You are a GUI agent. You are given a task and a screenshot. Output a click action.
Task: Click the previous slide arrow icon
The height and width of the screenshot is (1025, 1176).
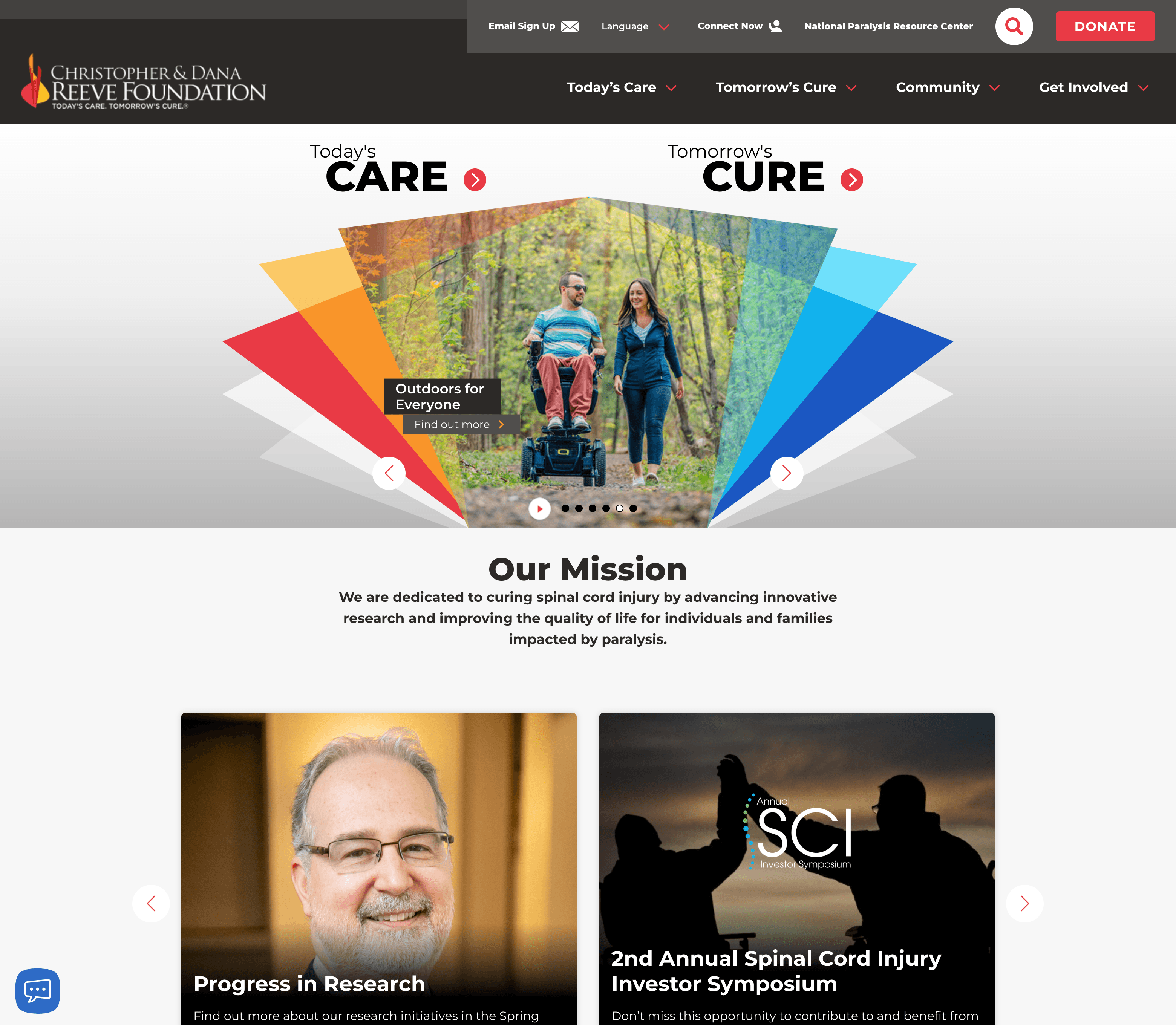pos(390,473)
